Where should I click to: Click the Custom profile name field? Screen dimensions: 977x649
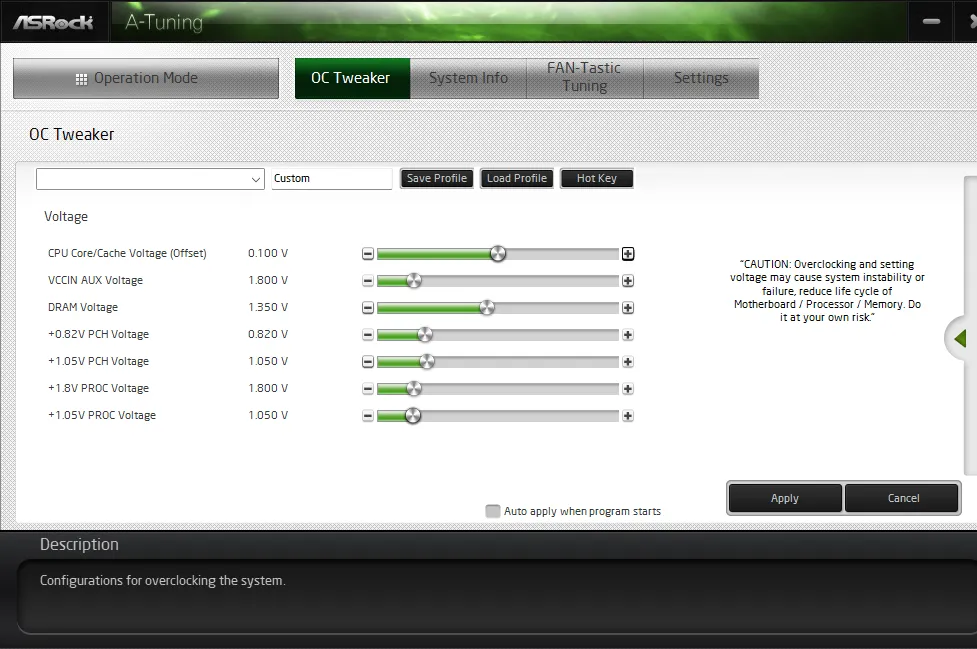[x=331, y=179]
